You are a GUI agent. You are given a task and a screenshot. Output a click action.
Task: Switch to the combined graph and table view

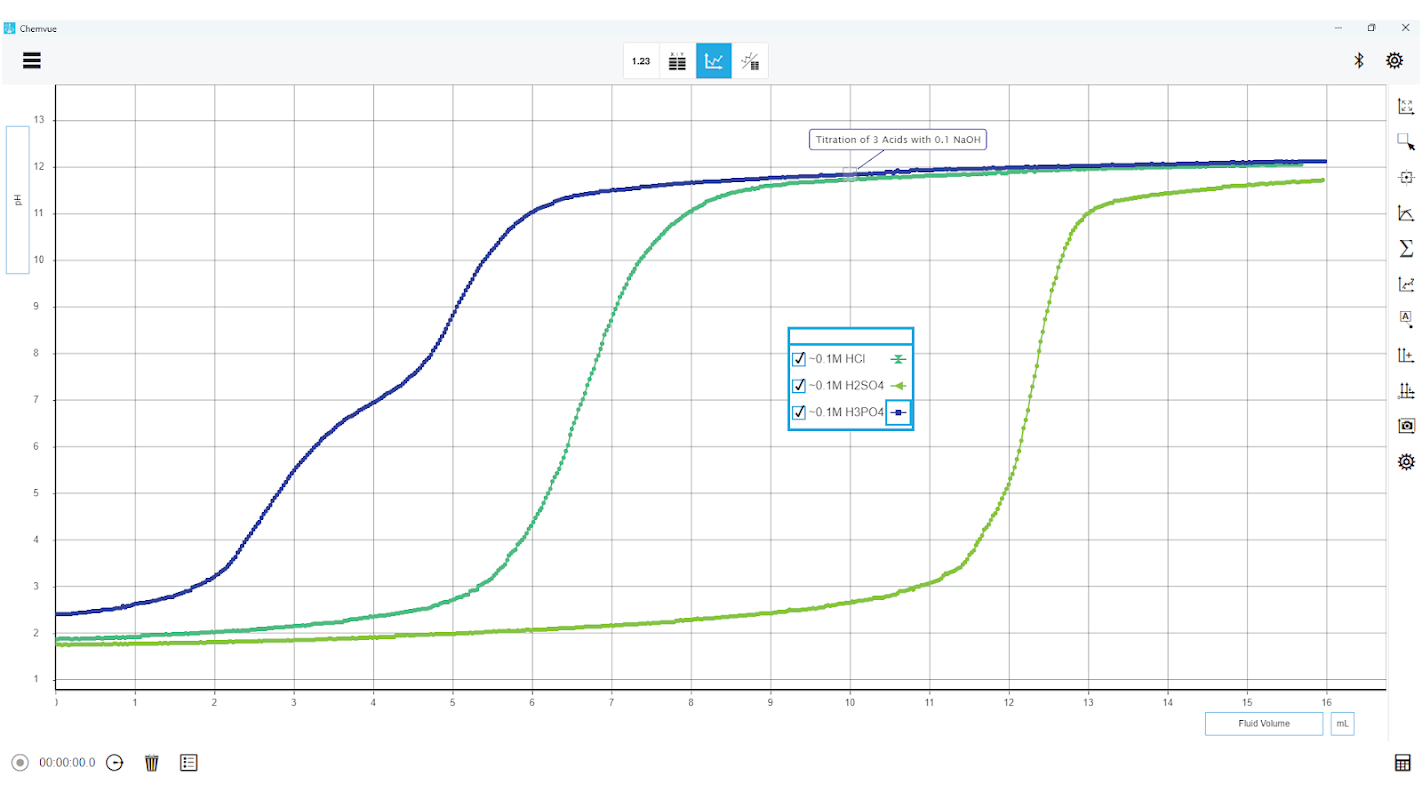(750, 61)
